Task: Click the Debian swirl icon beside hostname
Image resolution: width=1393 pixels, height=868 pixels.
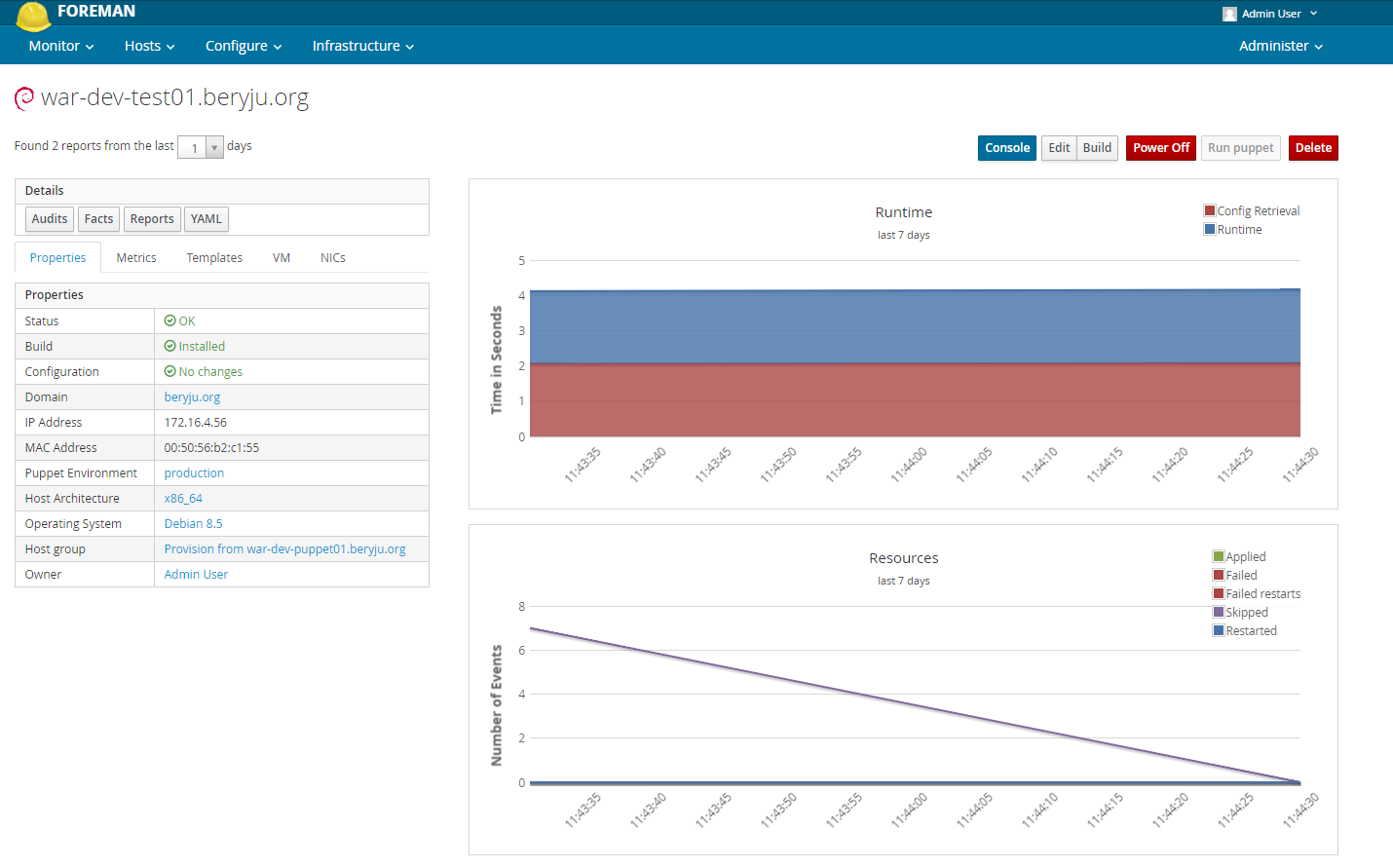Action: [x=24, y=97]
